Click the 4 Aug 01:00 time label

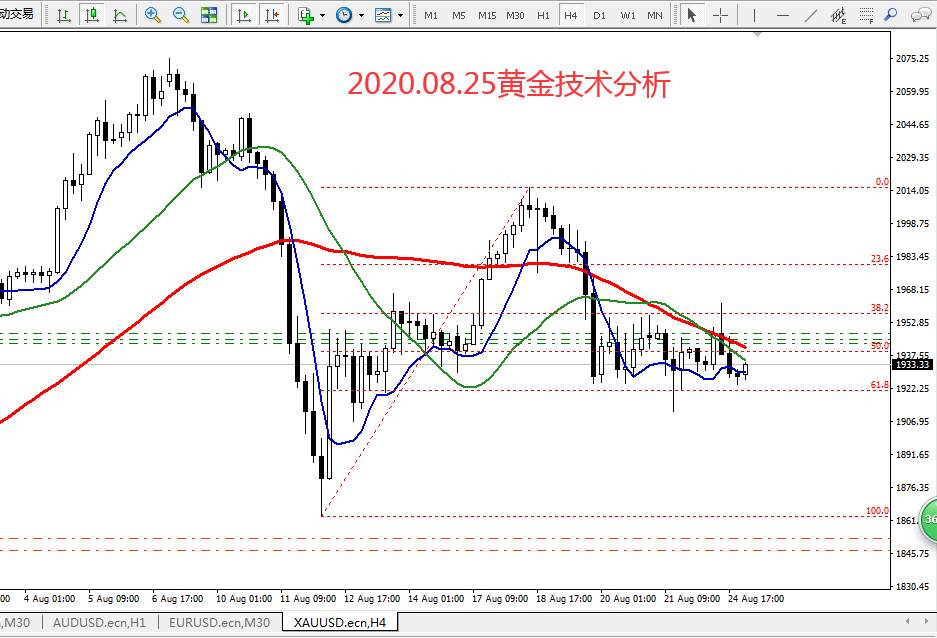click(x=50, y=599)
